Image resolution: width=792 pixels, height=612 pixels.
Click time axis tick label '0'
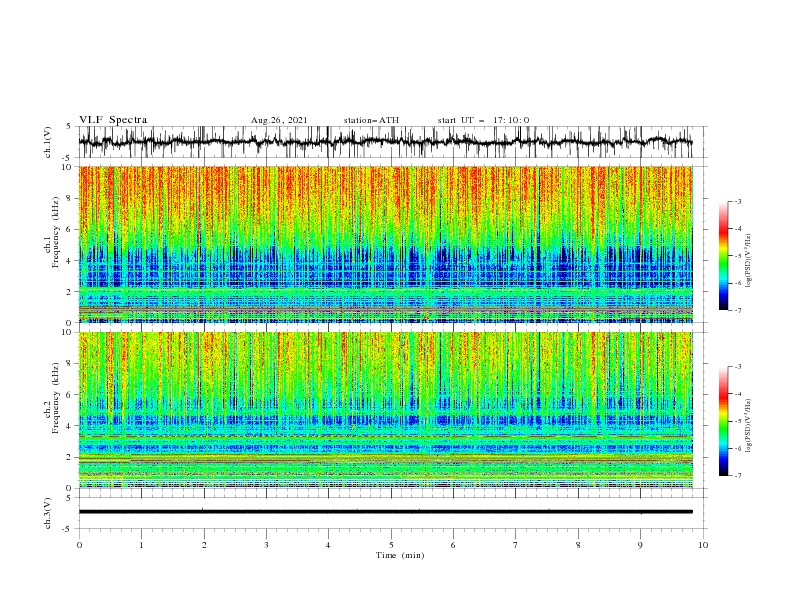(79, 545)
